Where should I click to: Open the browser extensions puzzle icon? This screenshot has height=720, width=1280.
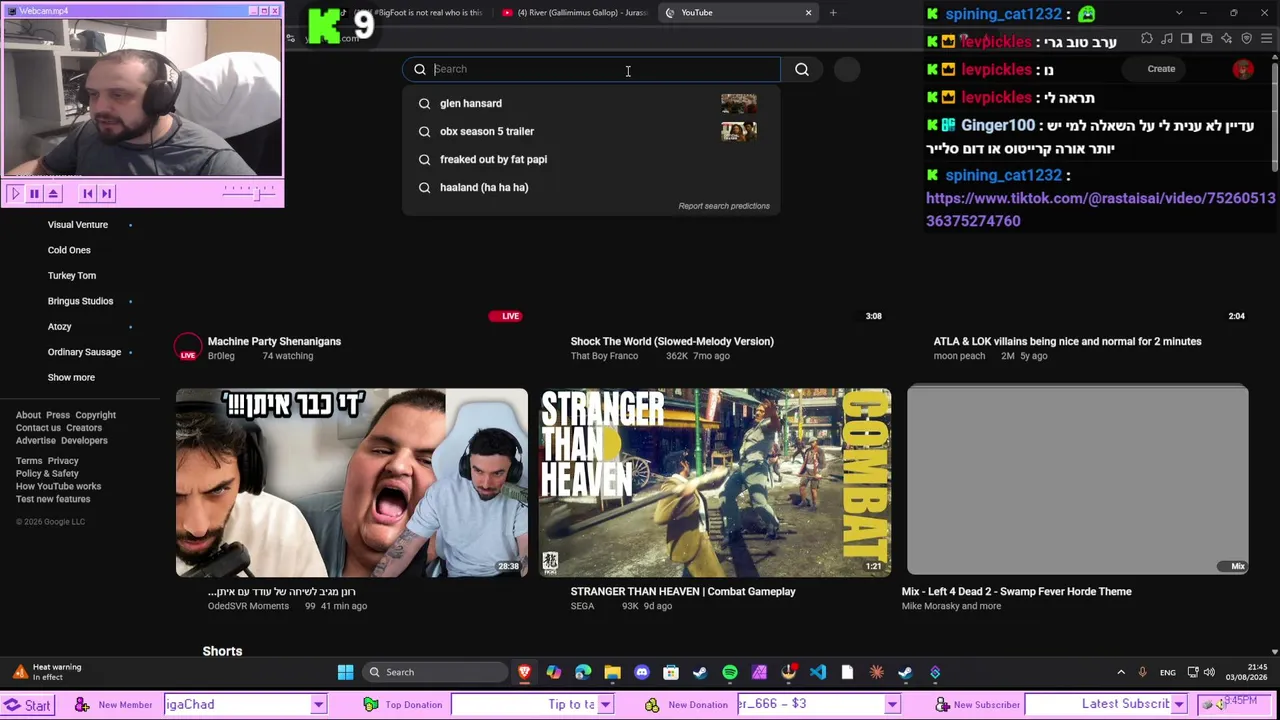click(x=1147, y=39)
